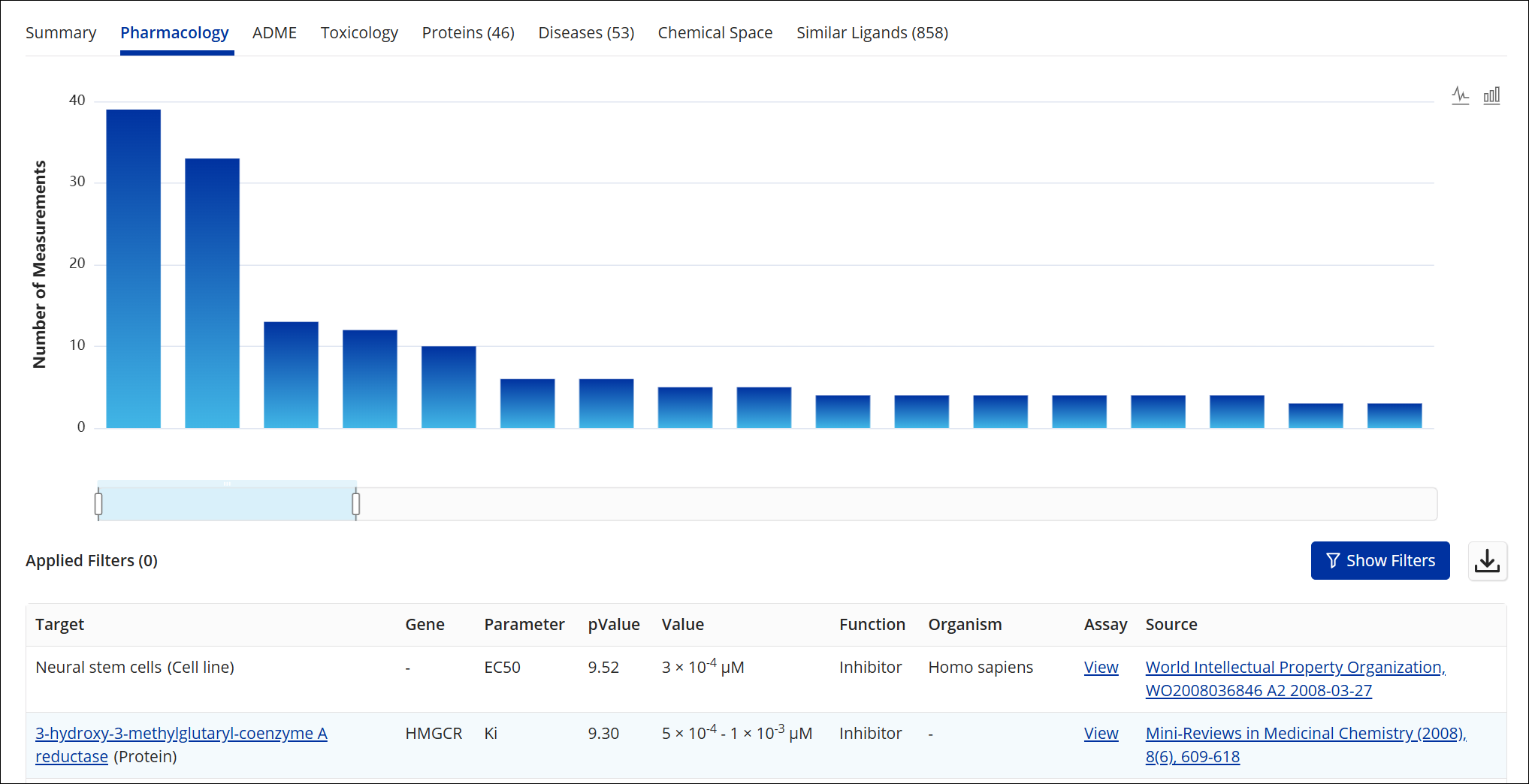The image size is (1529, 784).
Task: Open the 3-hydroxy-3-methylglutaryl-coenzyme A reductase target link
Action: 181,745
